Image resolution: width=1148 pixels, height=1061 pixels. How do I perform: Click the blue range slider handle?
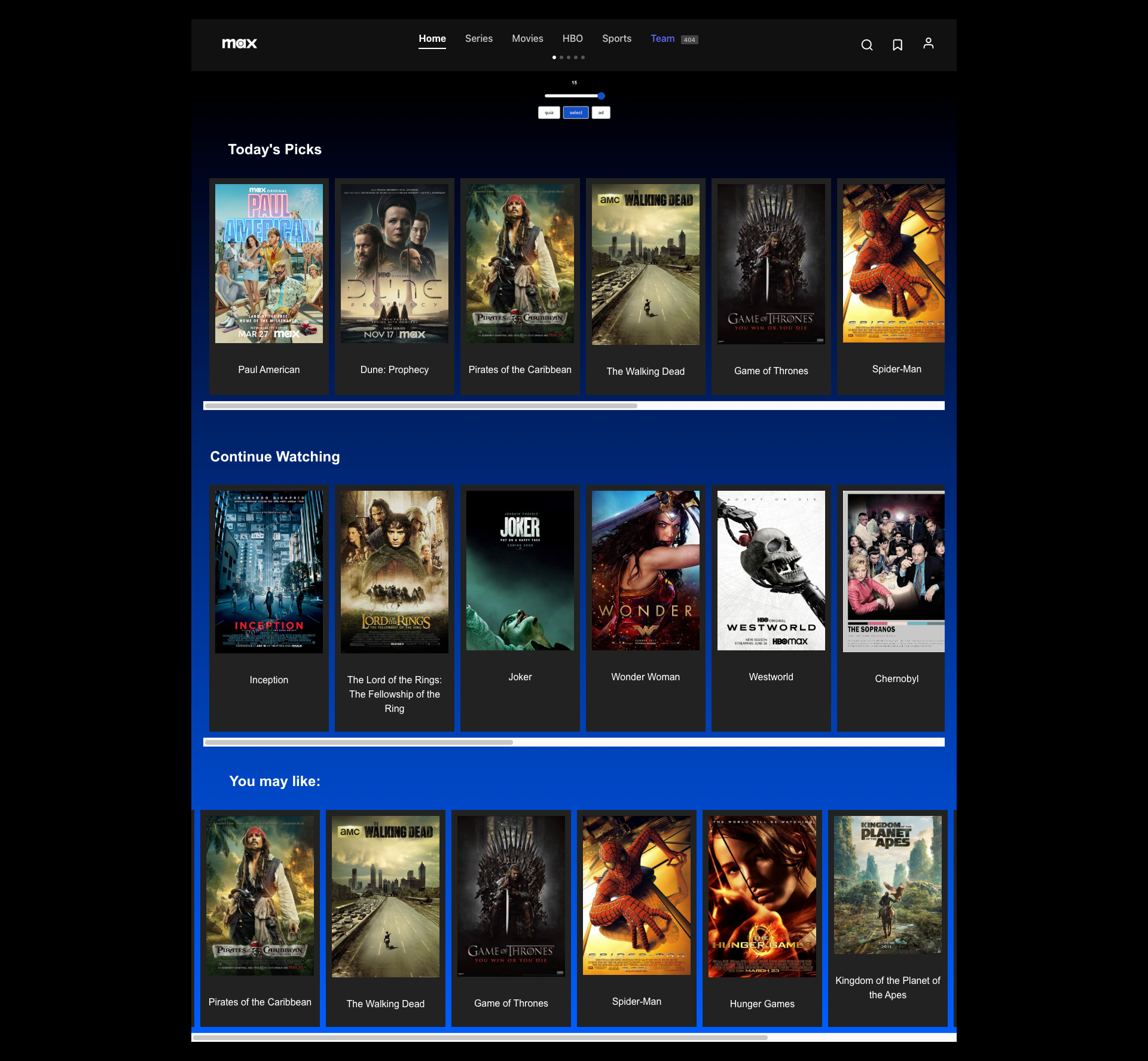point(601,96)
